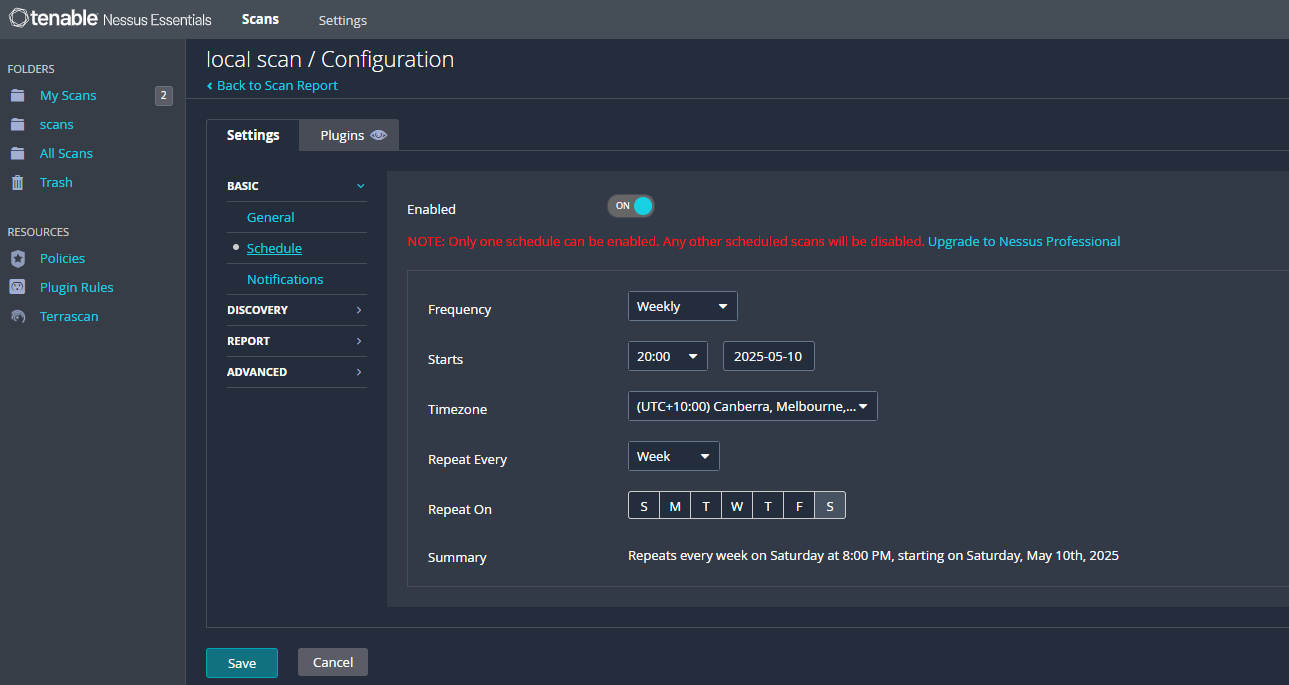
Task: Collapse the BASIC section
Action: (297, 186)
